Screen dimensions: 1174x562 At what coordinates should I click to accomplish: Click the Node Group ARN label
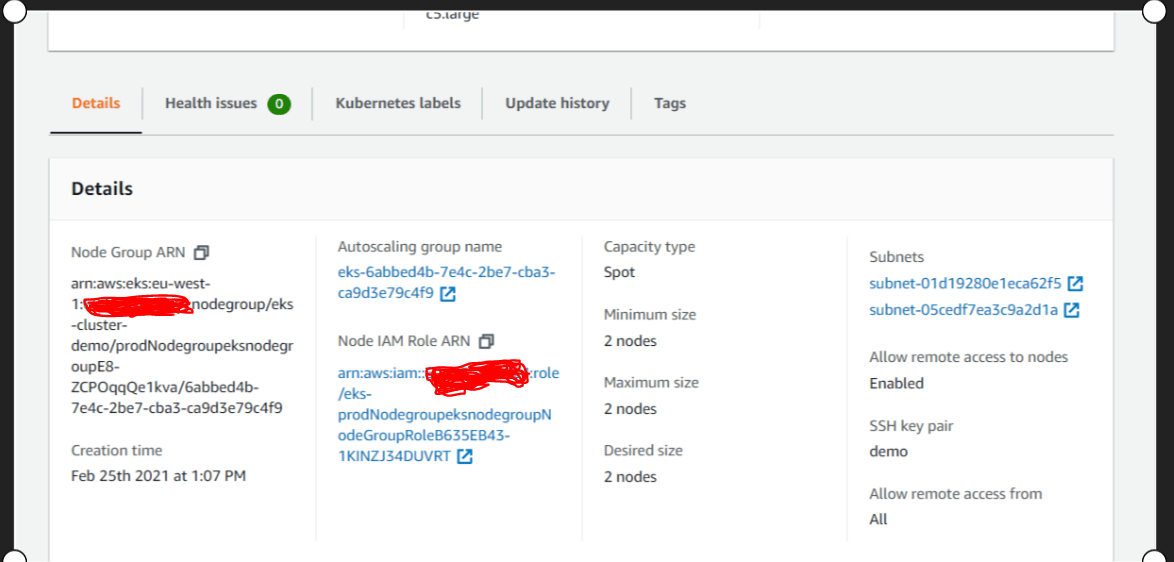128,252
